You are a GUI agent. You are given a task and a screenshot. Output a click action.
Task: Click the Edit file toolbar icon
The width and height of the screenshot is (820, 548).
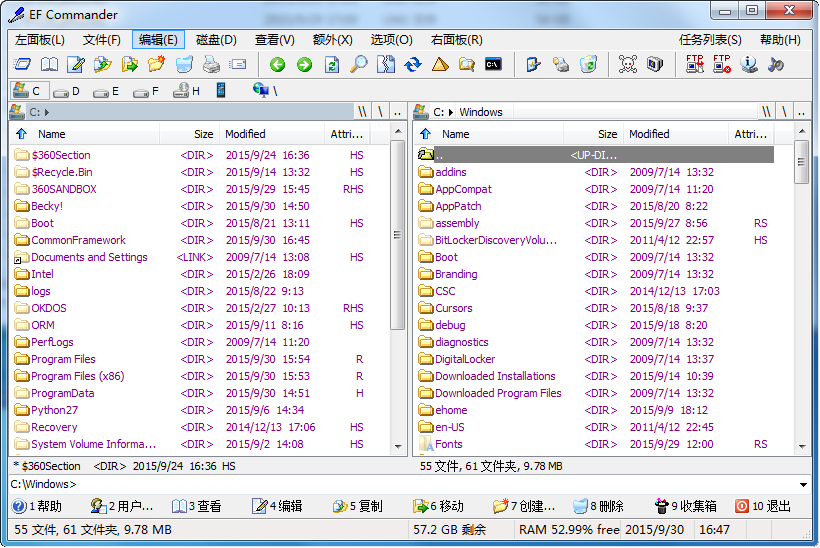[x=76, y=64]
